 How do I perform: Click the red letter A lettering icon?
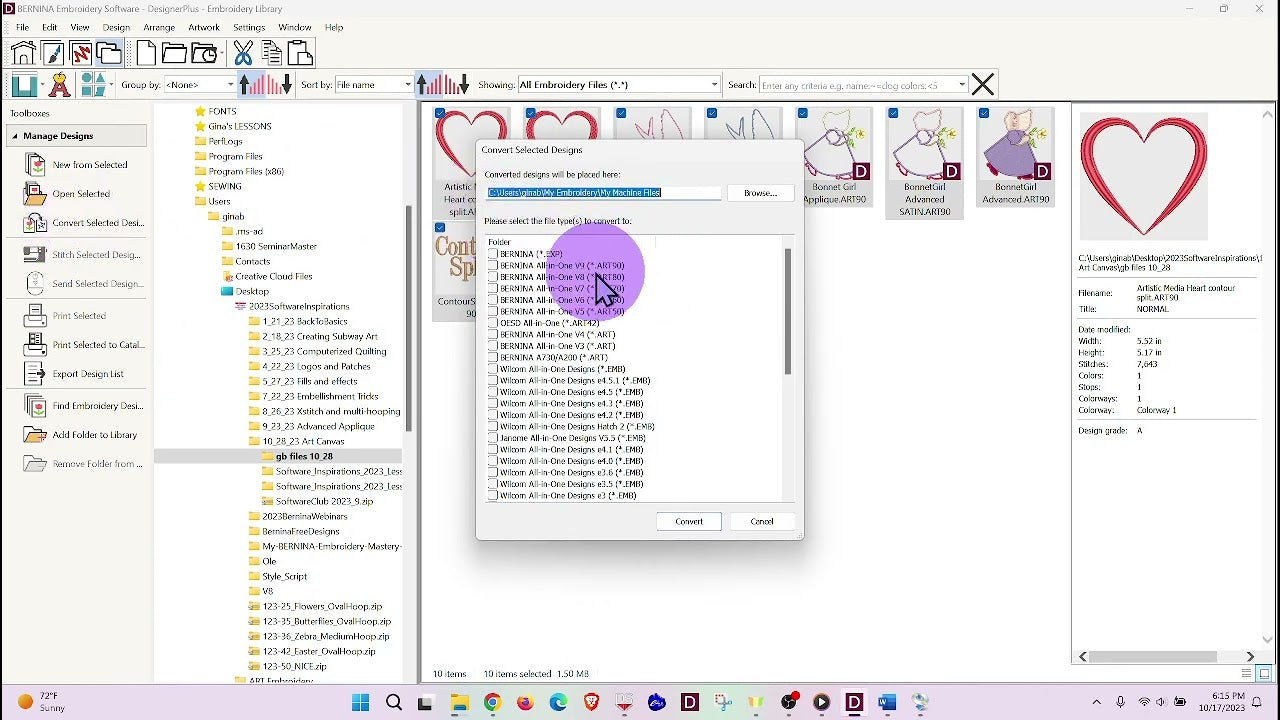60,85
